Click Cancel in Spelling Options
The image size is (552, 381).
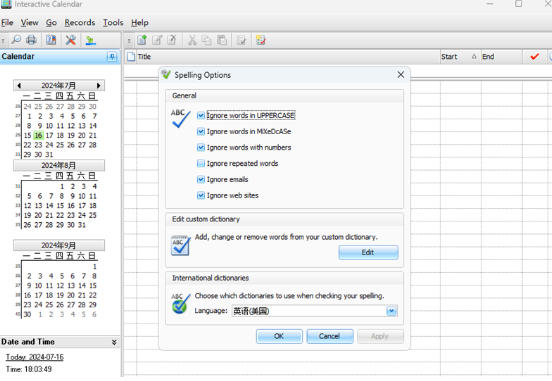330,336
